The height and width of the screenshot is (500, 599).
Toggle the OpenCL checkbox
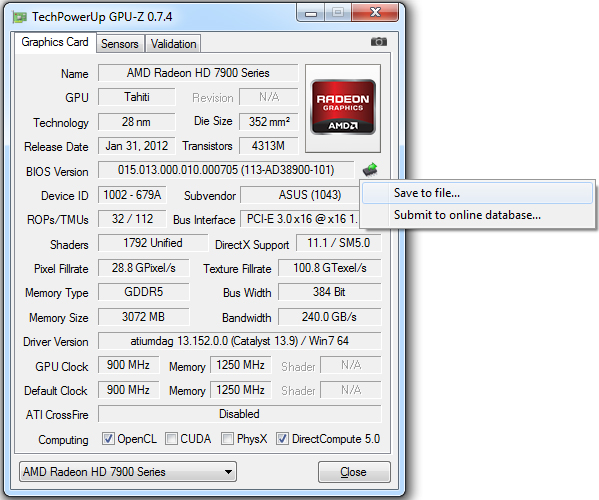[x=108, y=439]
